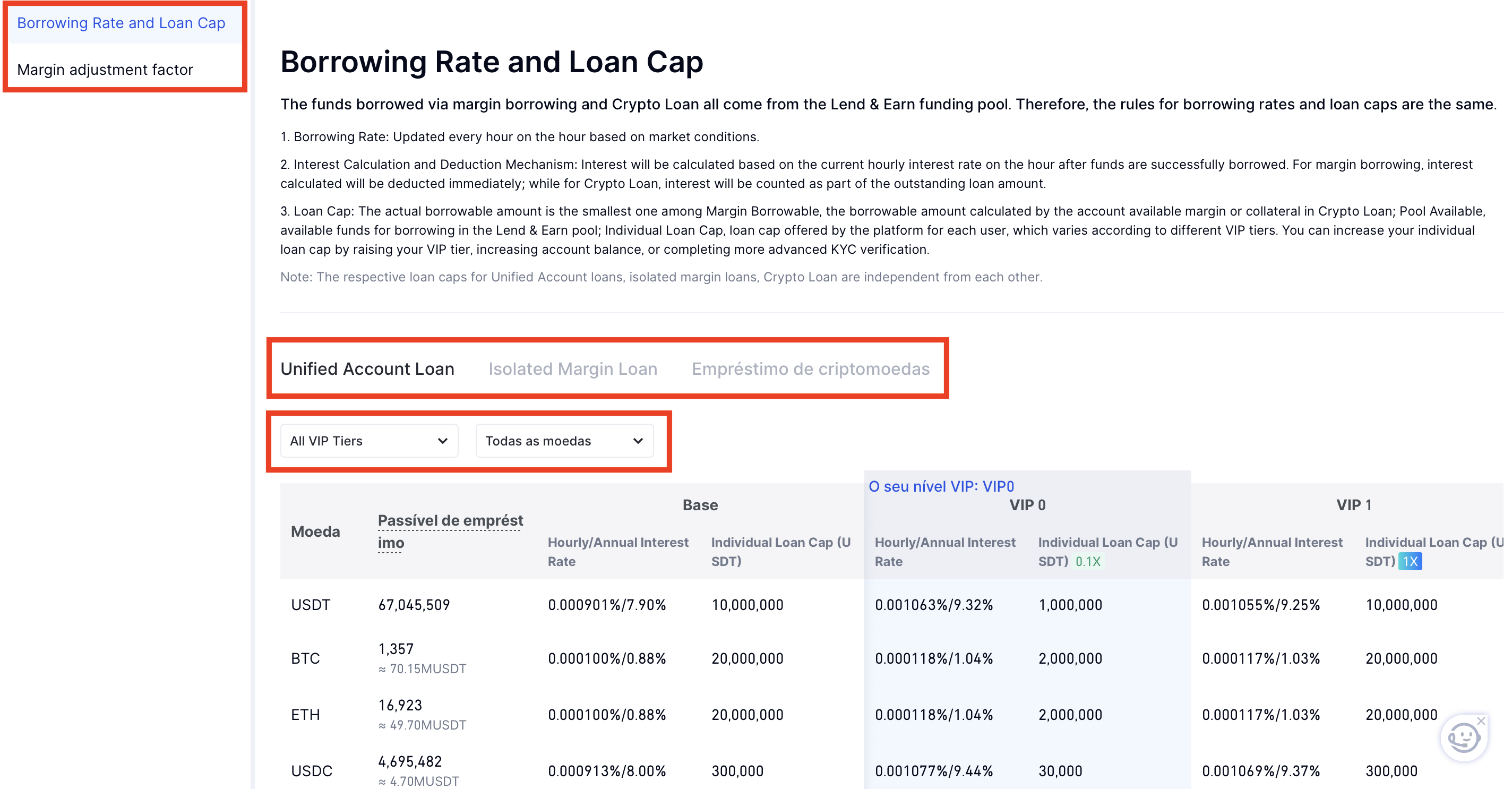1512x789 pixels.
Task: Open the Empréstimo de criptomoedas tab
Action: pyautogui.click(x=810, y=368)
